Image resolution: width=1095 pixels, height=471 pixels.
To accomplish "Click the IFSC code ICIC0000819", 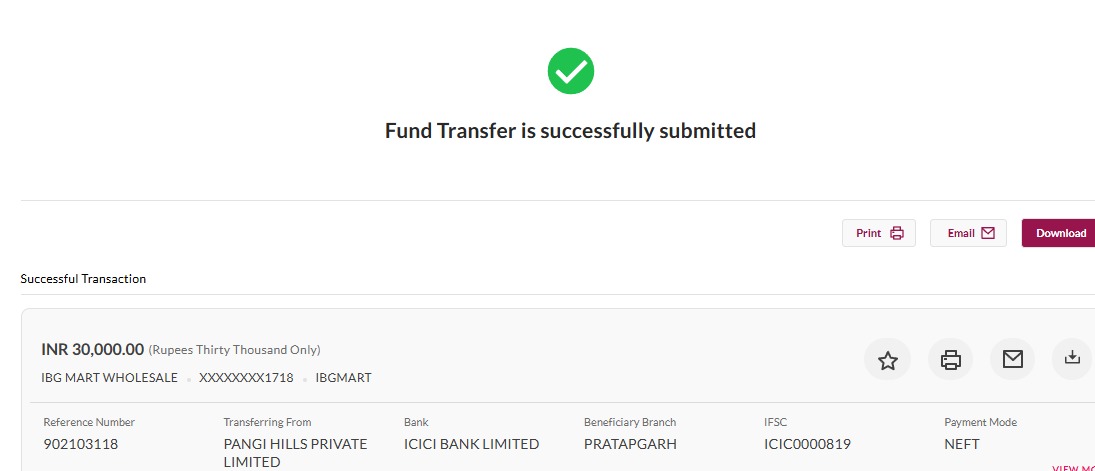I will (x=807, y=444).
